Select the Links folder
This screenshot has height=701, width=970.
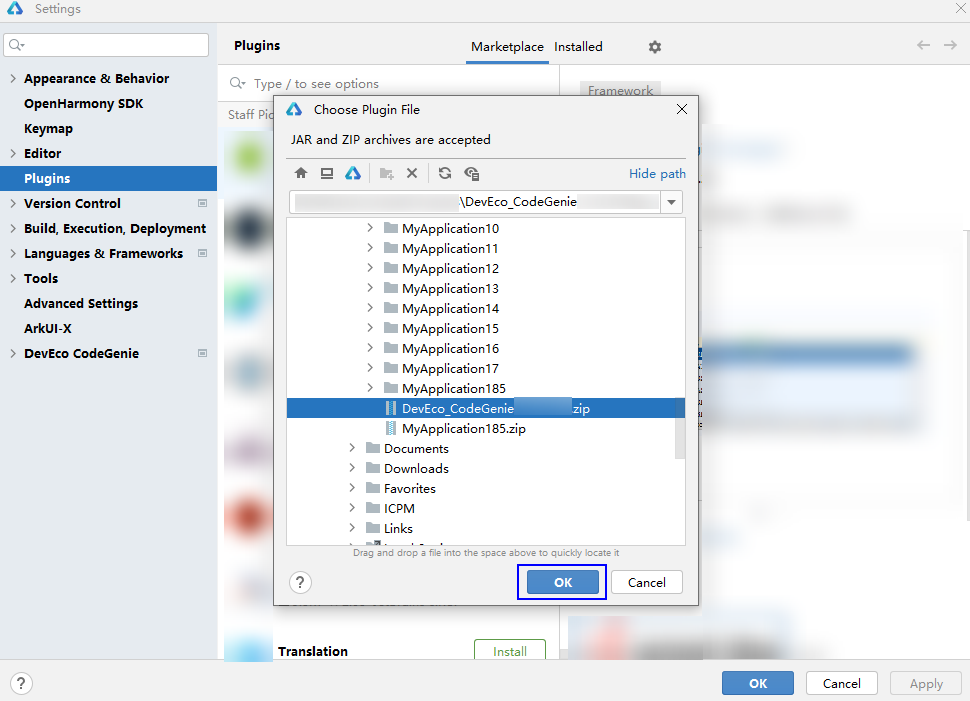[x=398, y=528]
